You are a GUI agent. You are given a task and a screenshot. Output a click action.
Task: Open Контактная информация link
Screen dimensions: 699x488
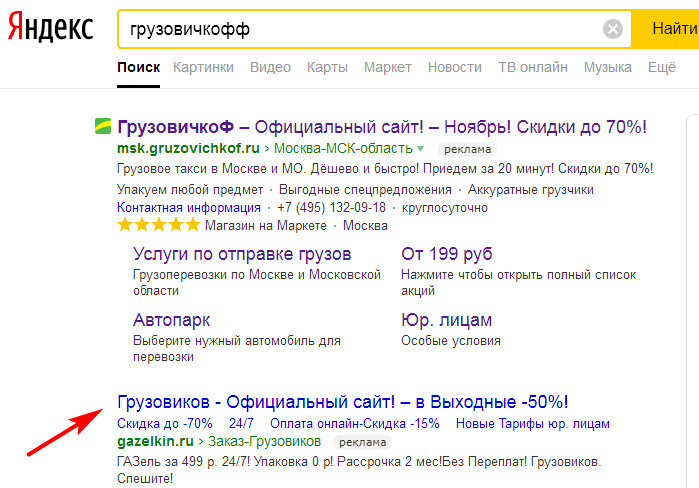[x=189, y=208]
